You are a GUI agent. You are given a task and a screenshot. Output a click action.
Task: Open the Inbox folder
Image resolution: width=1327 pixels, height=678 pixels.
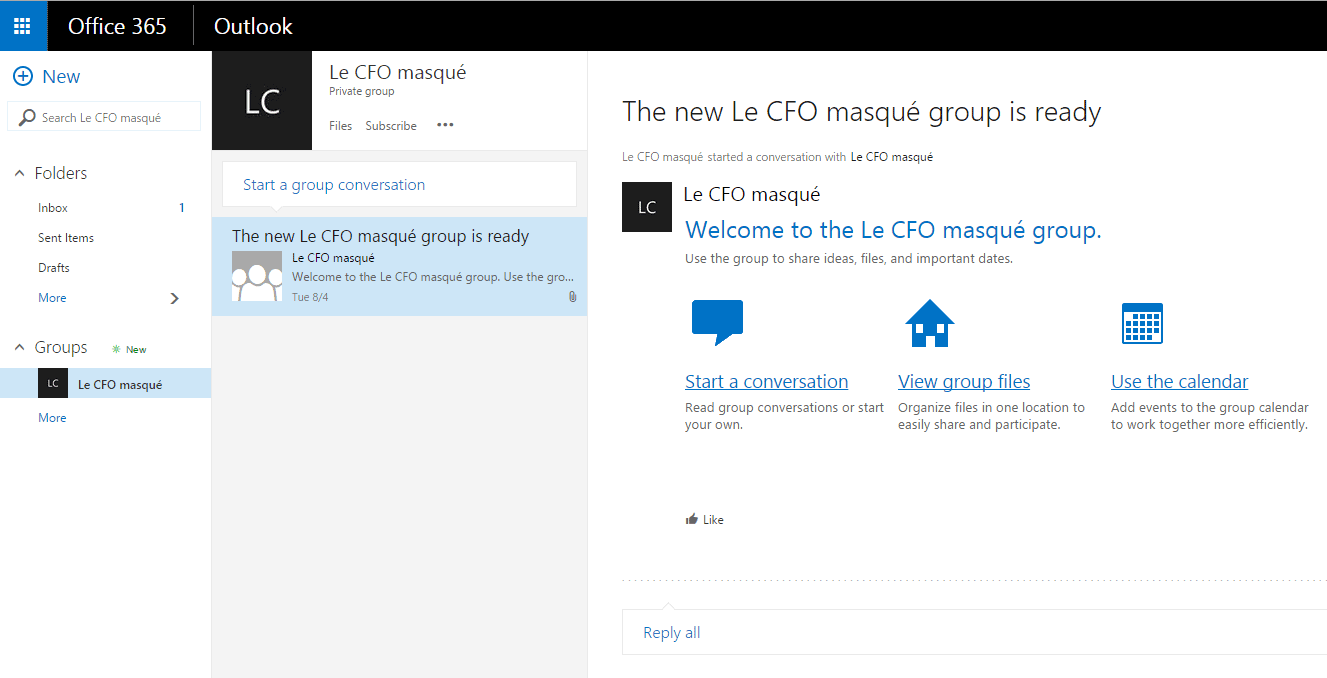click(53, 208)
